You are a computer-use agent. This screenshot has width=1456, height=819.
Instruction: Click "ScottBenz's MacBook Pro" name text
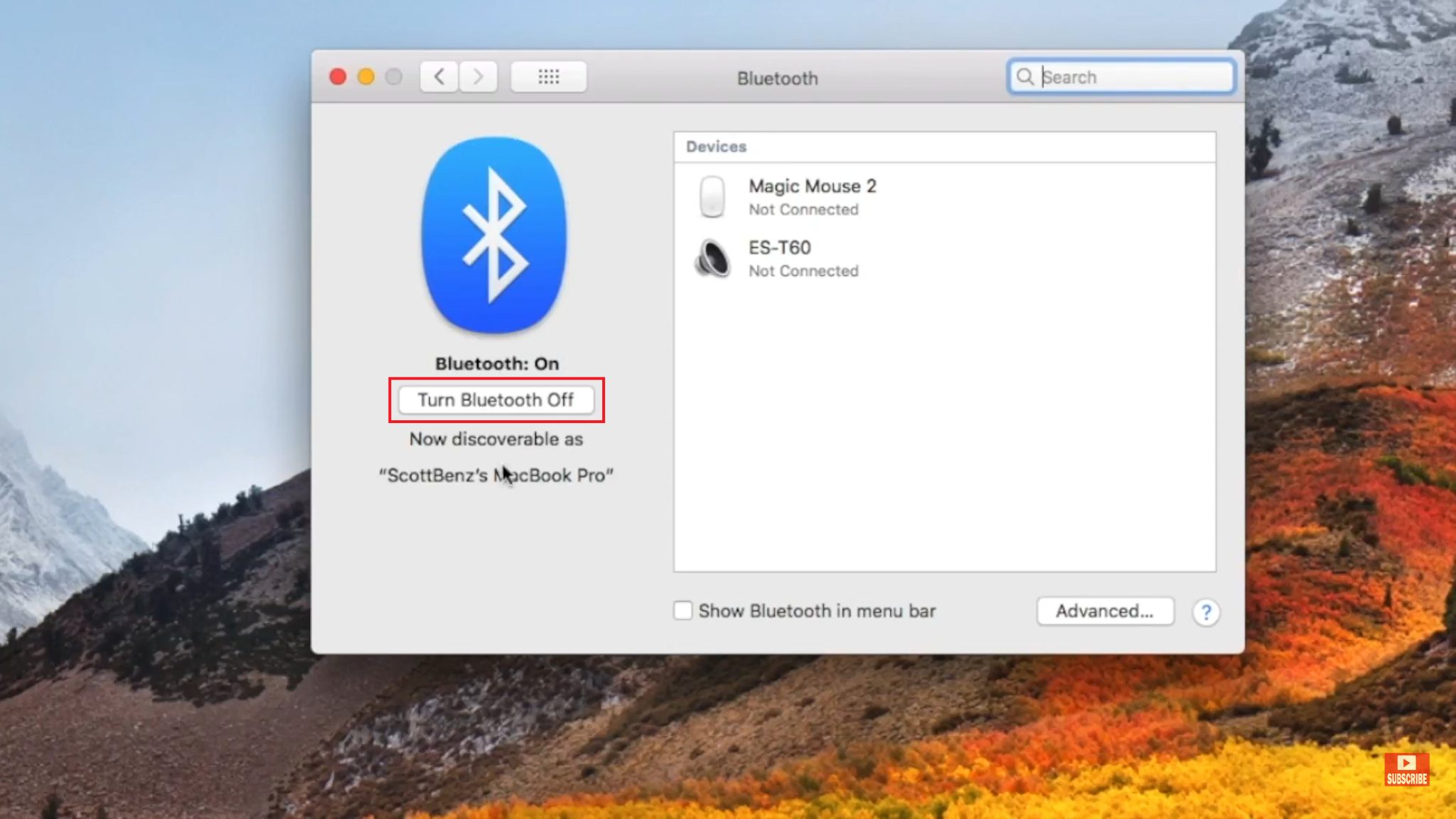click(x=496, y=475)
